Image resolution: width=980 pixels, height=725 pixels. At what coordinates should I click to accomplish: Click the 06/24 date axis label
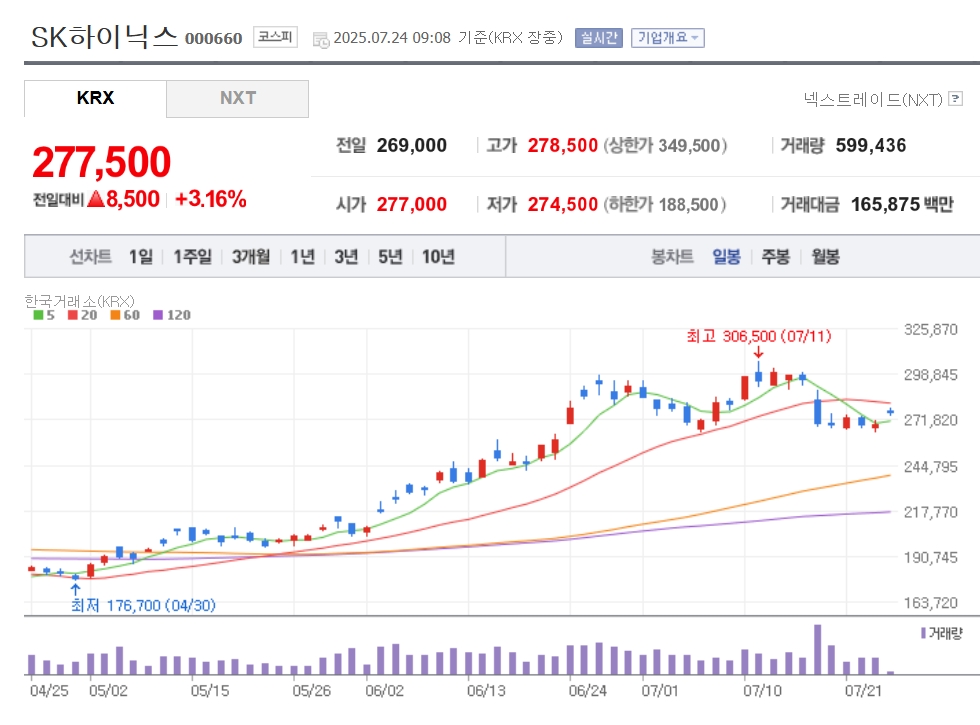[x=588, y=691]
